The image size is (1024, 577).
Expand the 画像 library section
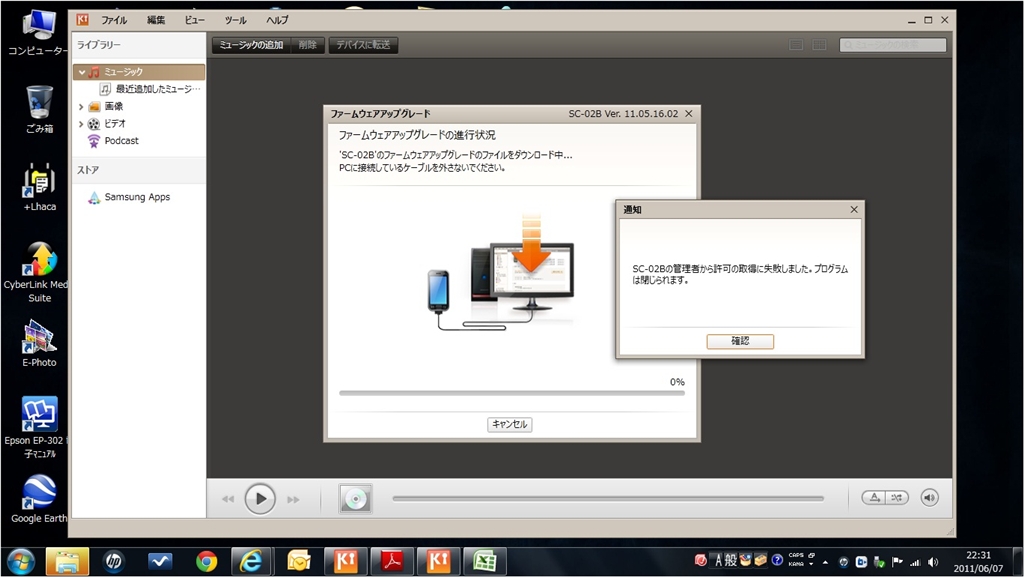point(82,106)
